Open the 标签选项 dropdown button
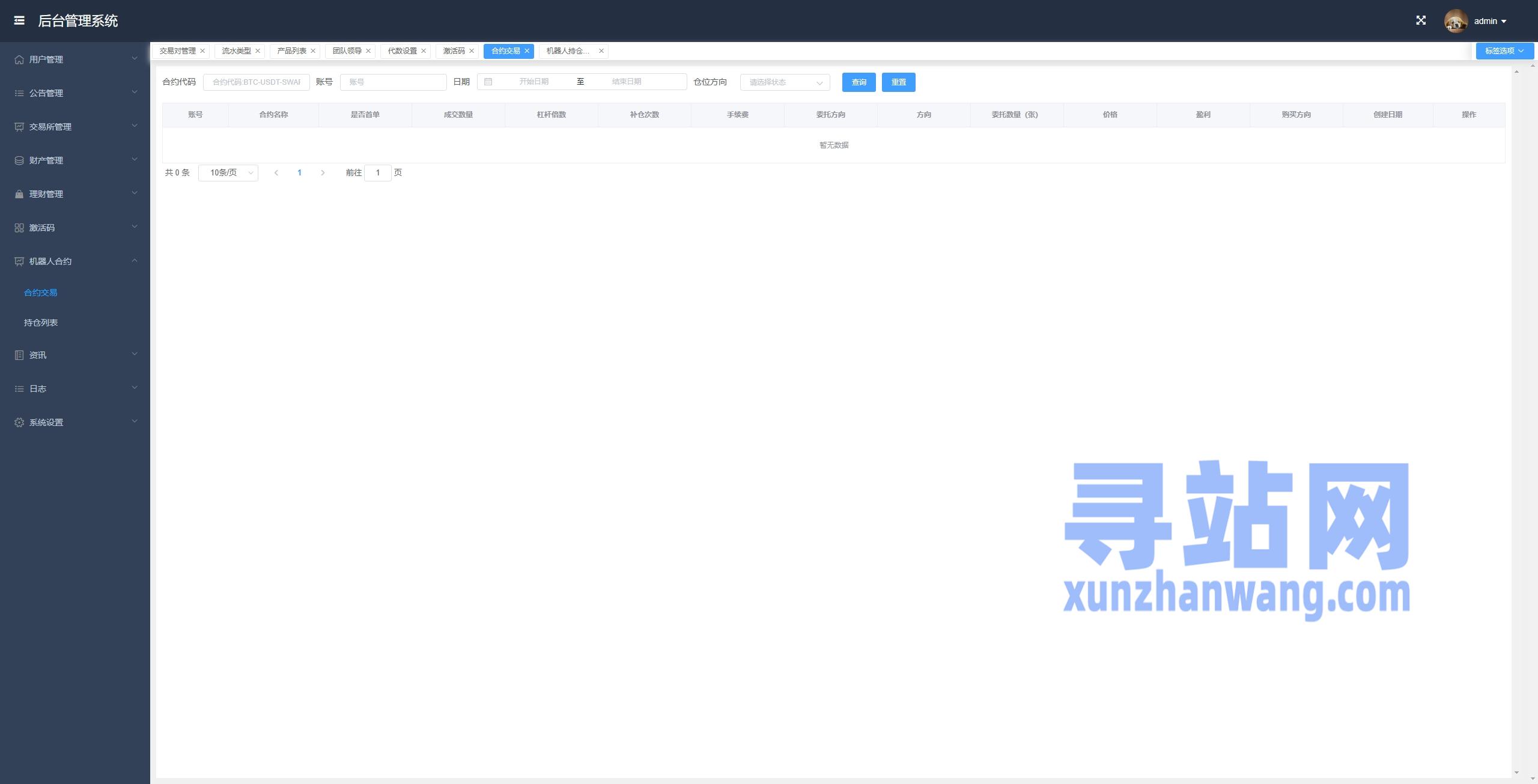1538x784 pixels. [x=1504, y=51]
